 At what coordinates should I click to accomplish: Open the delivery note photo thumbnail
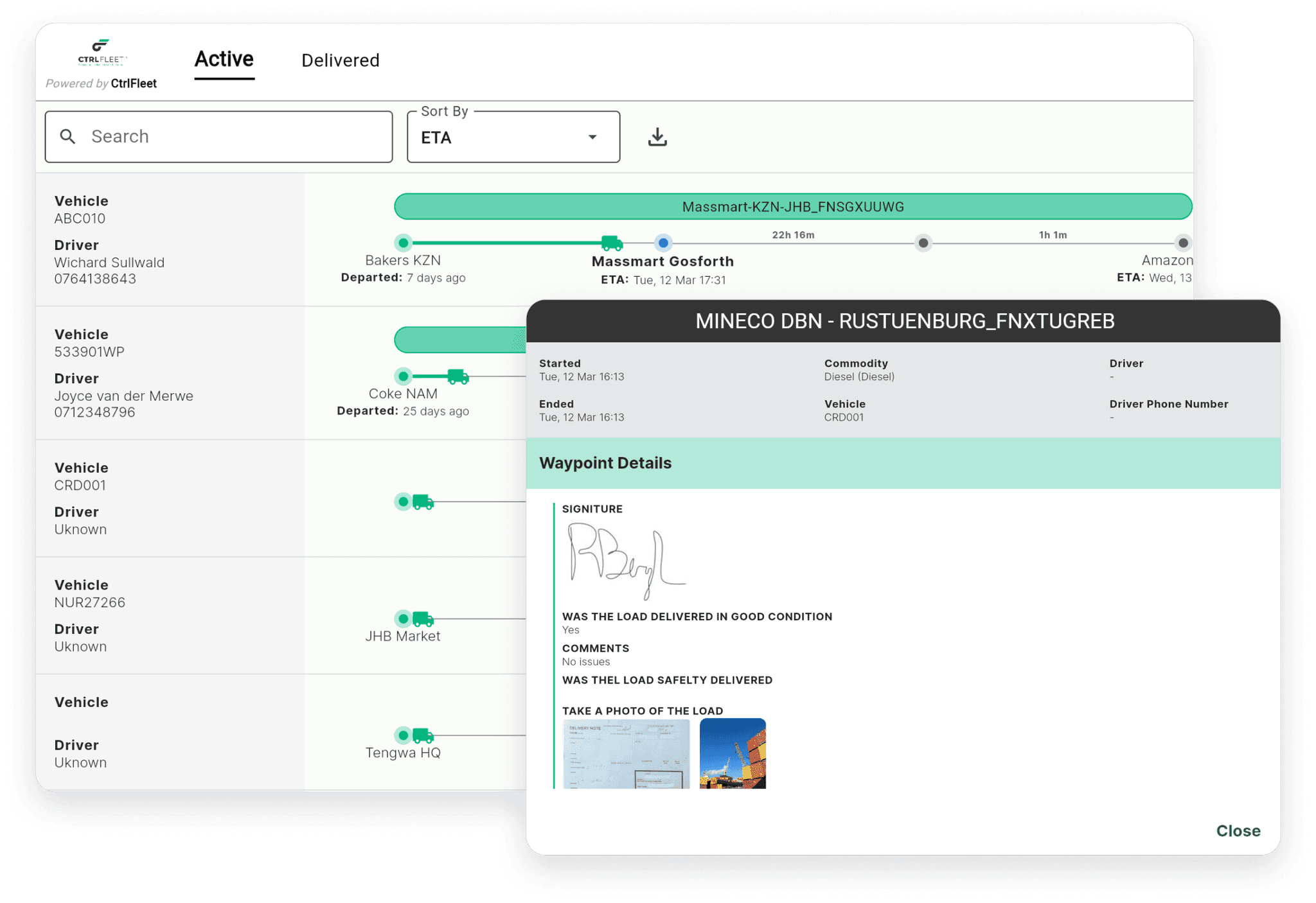[625, 754]
